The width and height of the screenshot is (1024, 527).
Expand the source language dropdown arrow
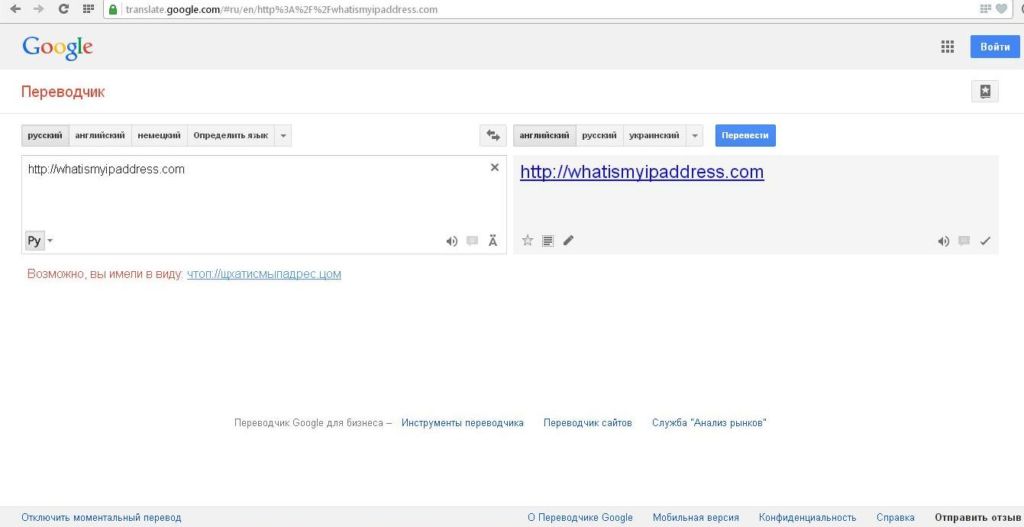(283, 136)
